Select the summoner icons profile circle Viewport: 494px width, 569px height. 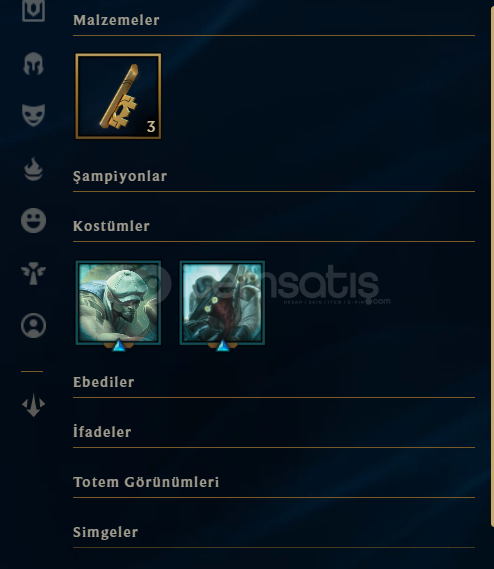33,326
